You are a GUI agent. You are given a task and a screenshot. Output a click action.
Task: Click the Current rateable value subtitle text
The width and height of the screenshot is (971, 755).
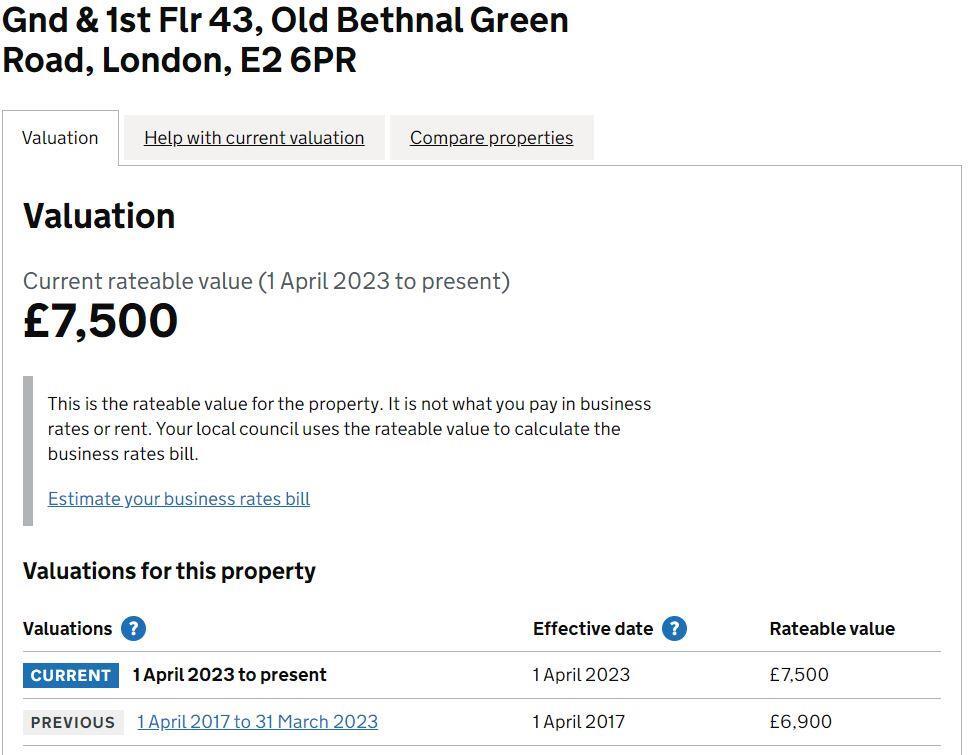(x=267, y=281)
